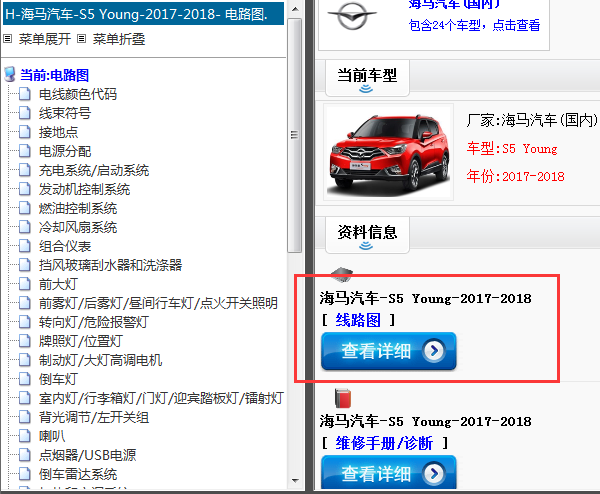600x494 pixels.
Task: Click the tree panel vertical scrollbar thumb
Action: click(x=295, y=135)
